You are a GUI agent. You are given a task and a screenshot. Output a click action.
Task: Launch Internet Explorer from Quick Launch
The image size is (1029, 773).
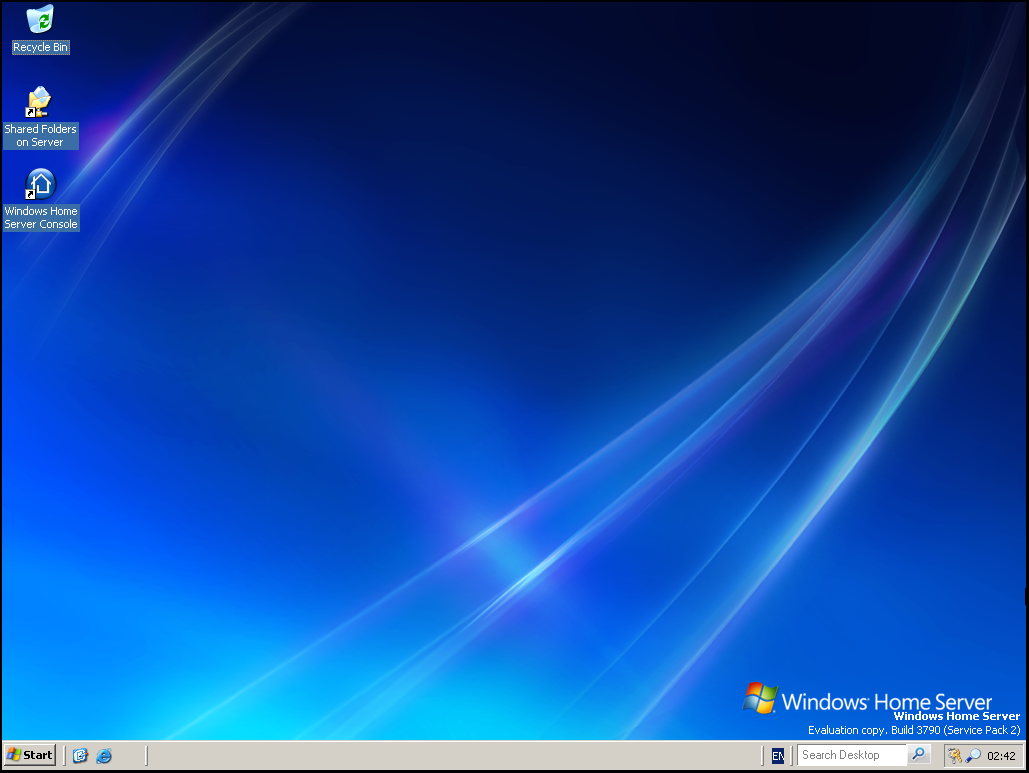pyautogui.click(x=104, y=756)
